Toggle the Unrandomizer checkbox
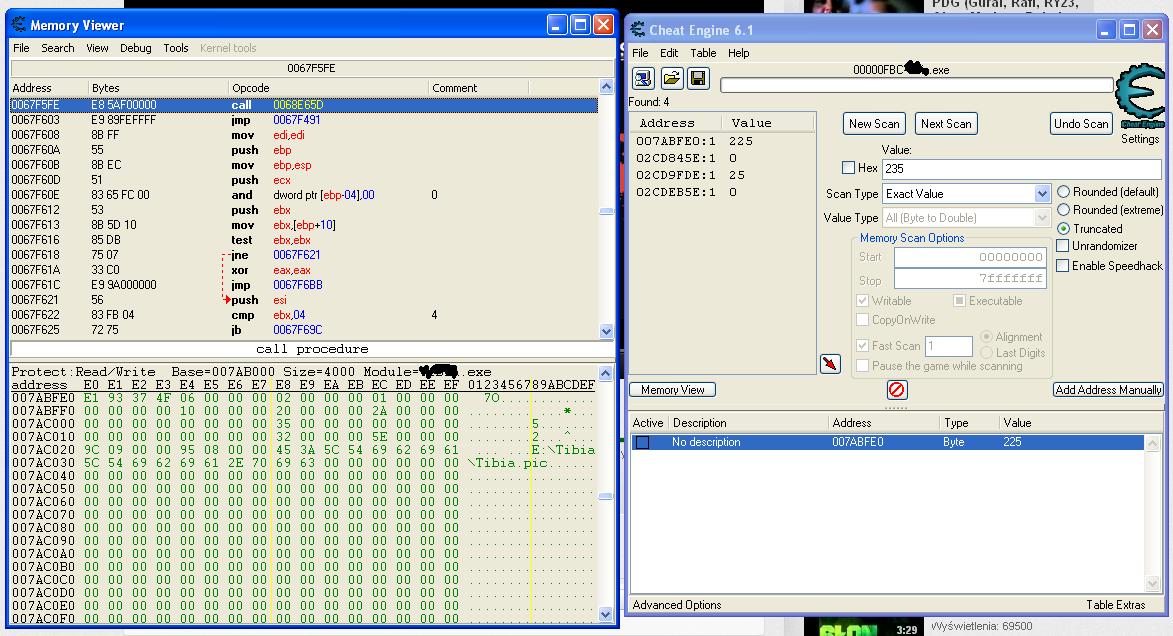This screenshot has width=1173, height=636. [x=1063, y=246]
